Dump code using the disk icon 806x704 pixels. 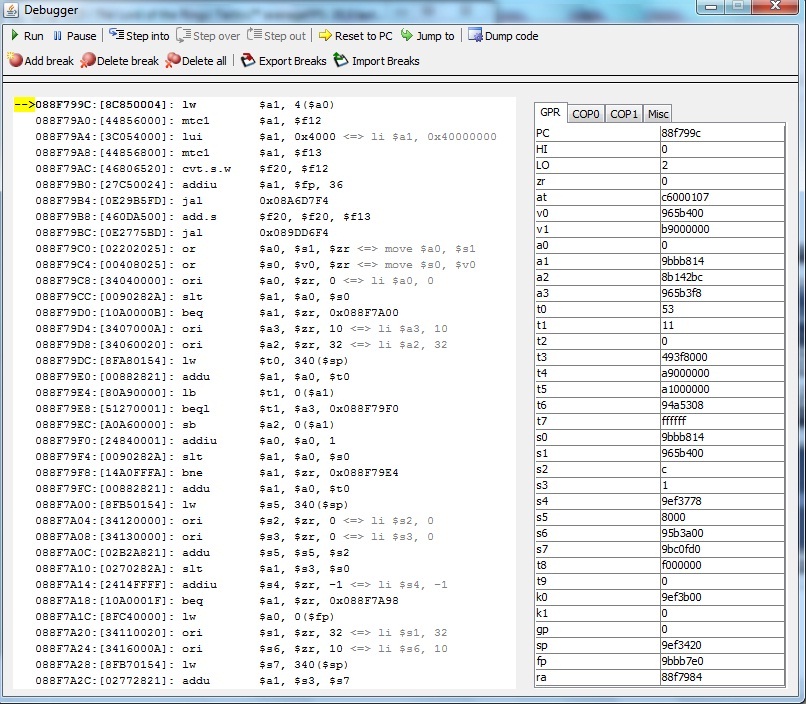[x=503, y=36]
